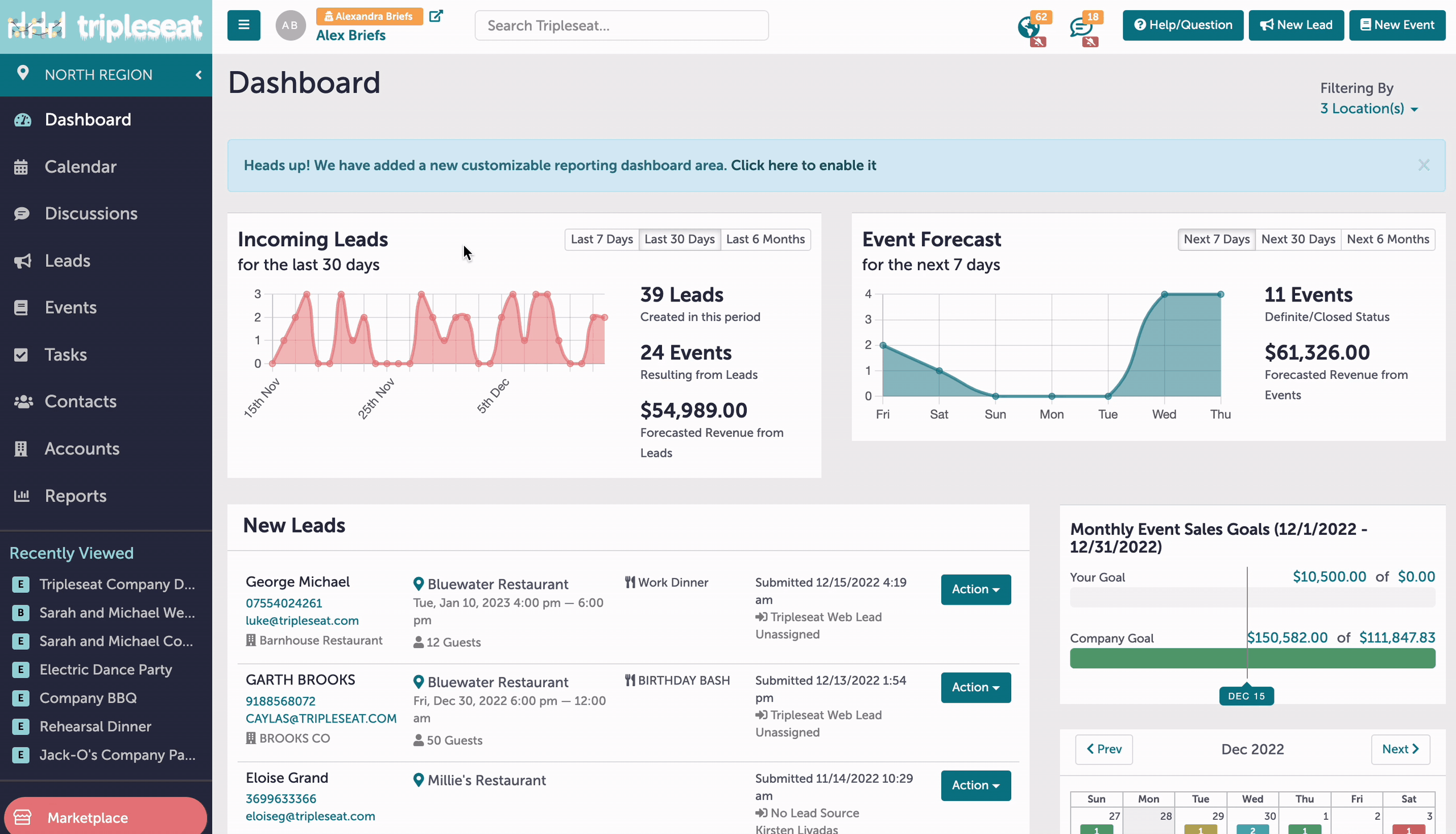Screen dimensions: 1456x834
Task: Click the Tasks checkmark icon
Action: coord(21,355)
